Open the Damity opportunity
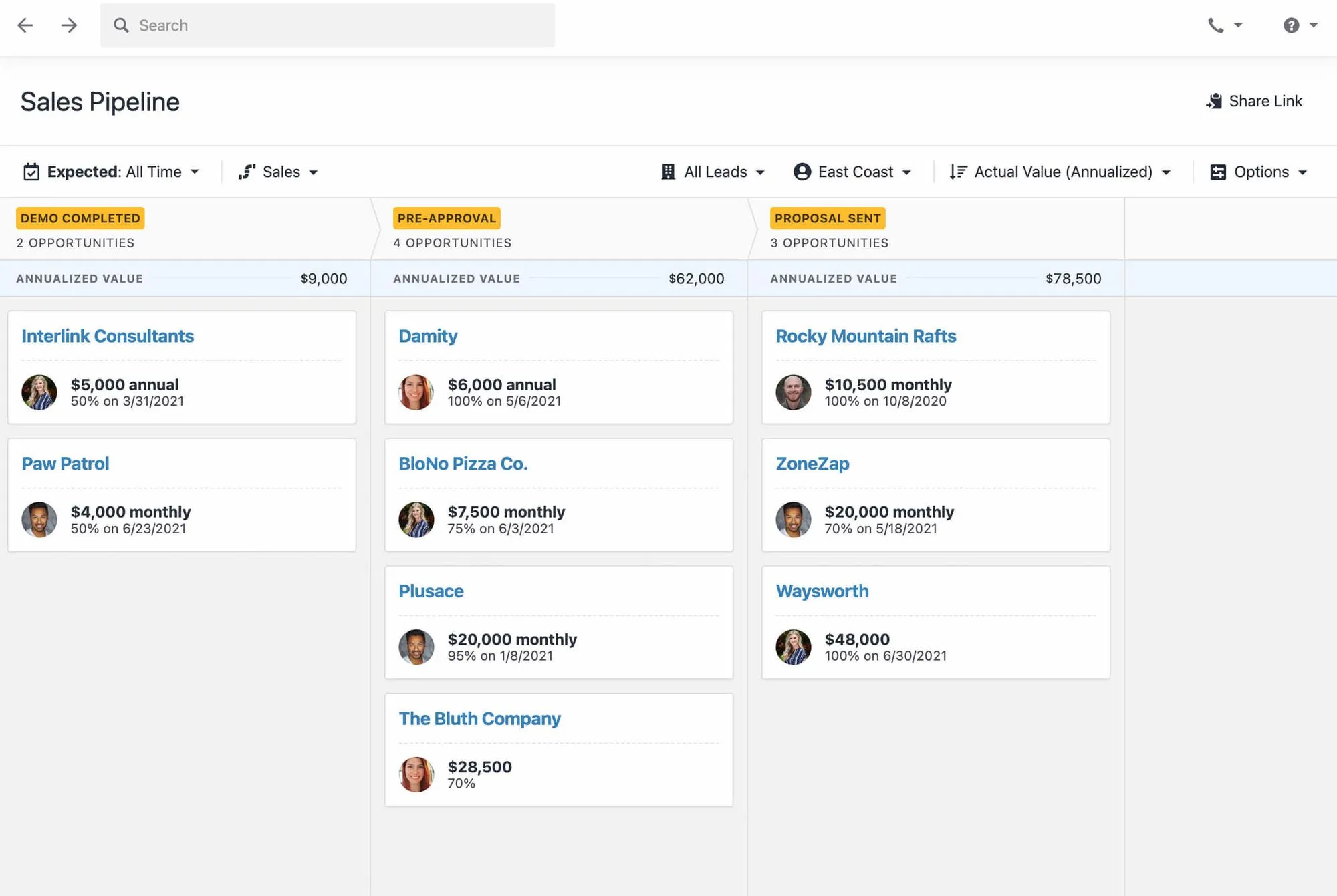This screenshot has height=896, width=1337. [428, 336]
